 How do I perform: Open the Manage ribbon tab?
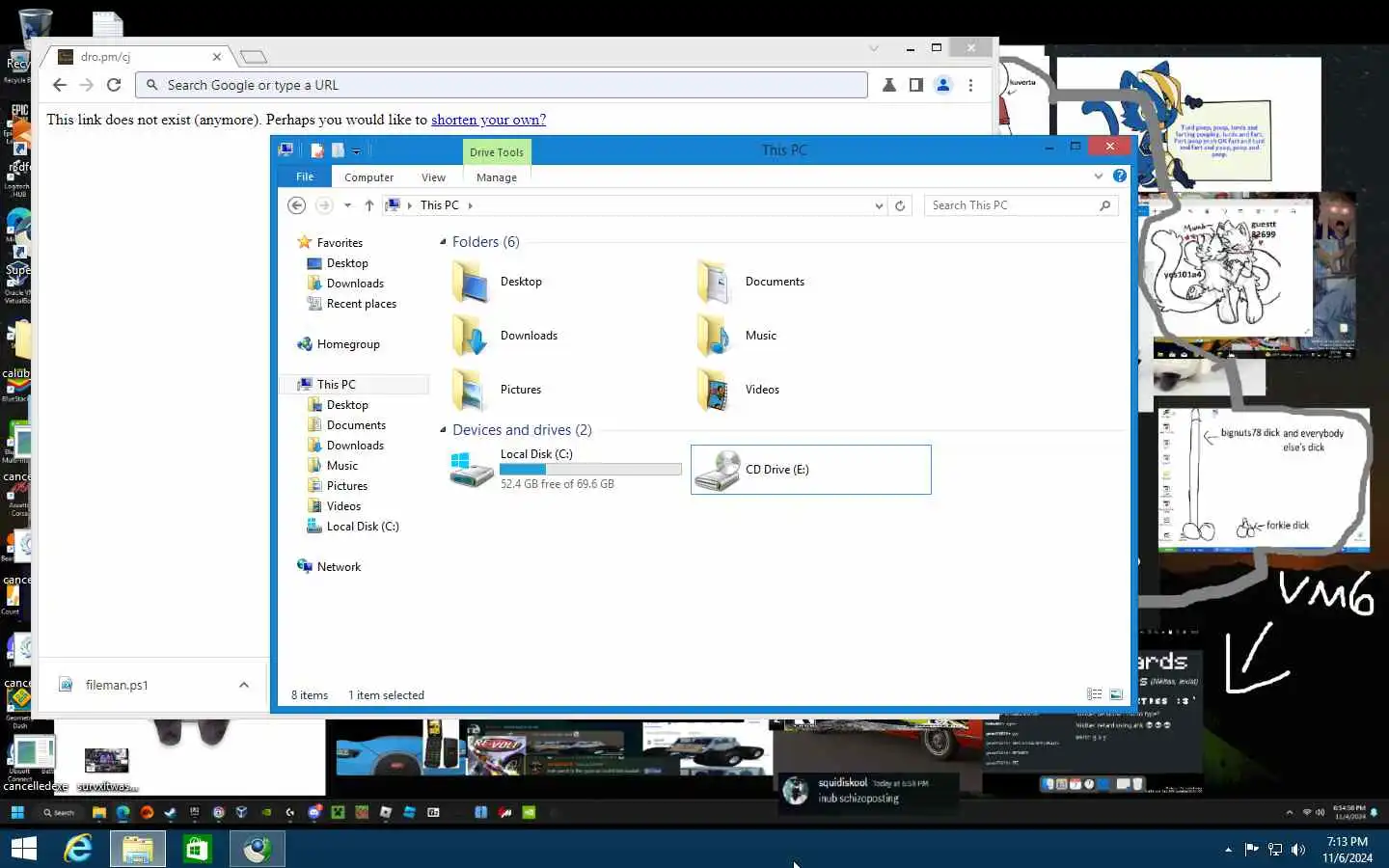tap(497, 177)
